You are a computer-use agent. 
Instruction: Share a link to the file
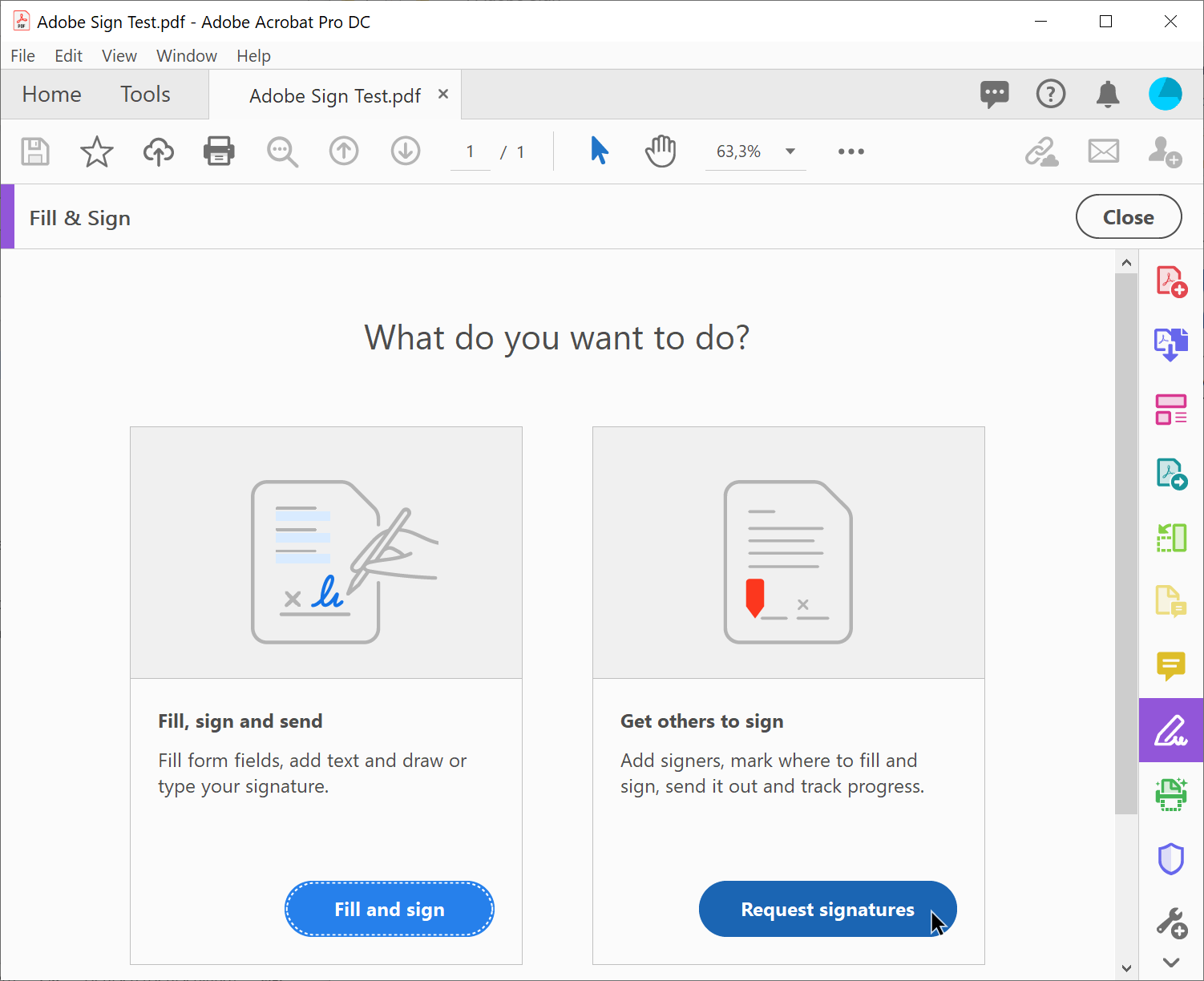pyautogui.click(x=1041, y=151)
